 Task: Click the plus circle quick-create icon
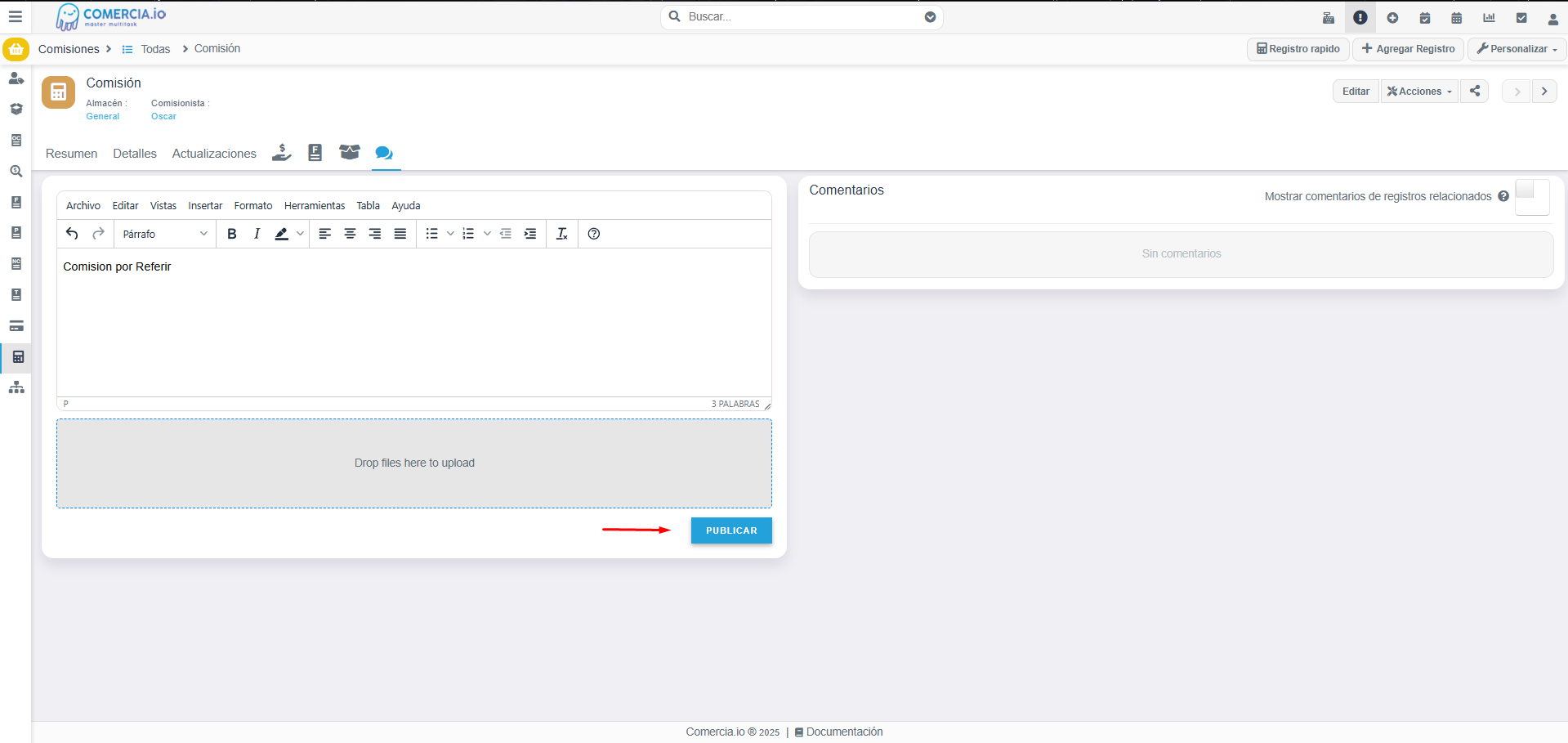(x=1392, y=18)
